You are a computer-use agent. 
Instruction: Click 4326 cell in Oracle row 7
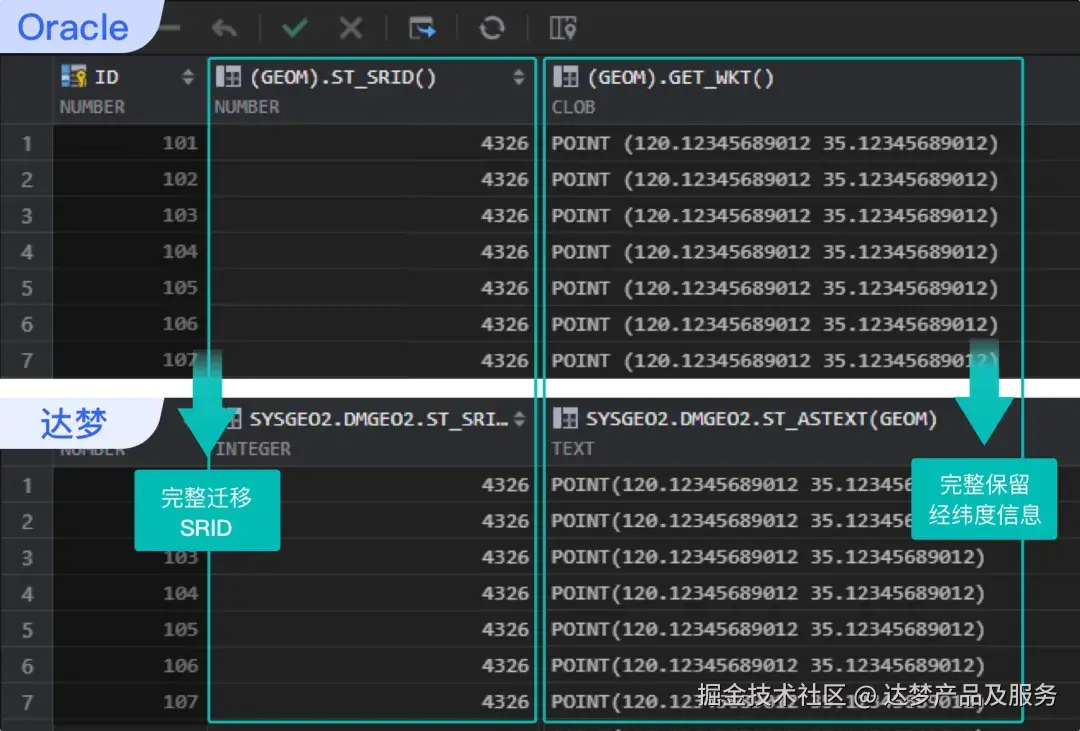pos(373,360)
